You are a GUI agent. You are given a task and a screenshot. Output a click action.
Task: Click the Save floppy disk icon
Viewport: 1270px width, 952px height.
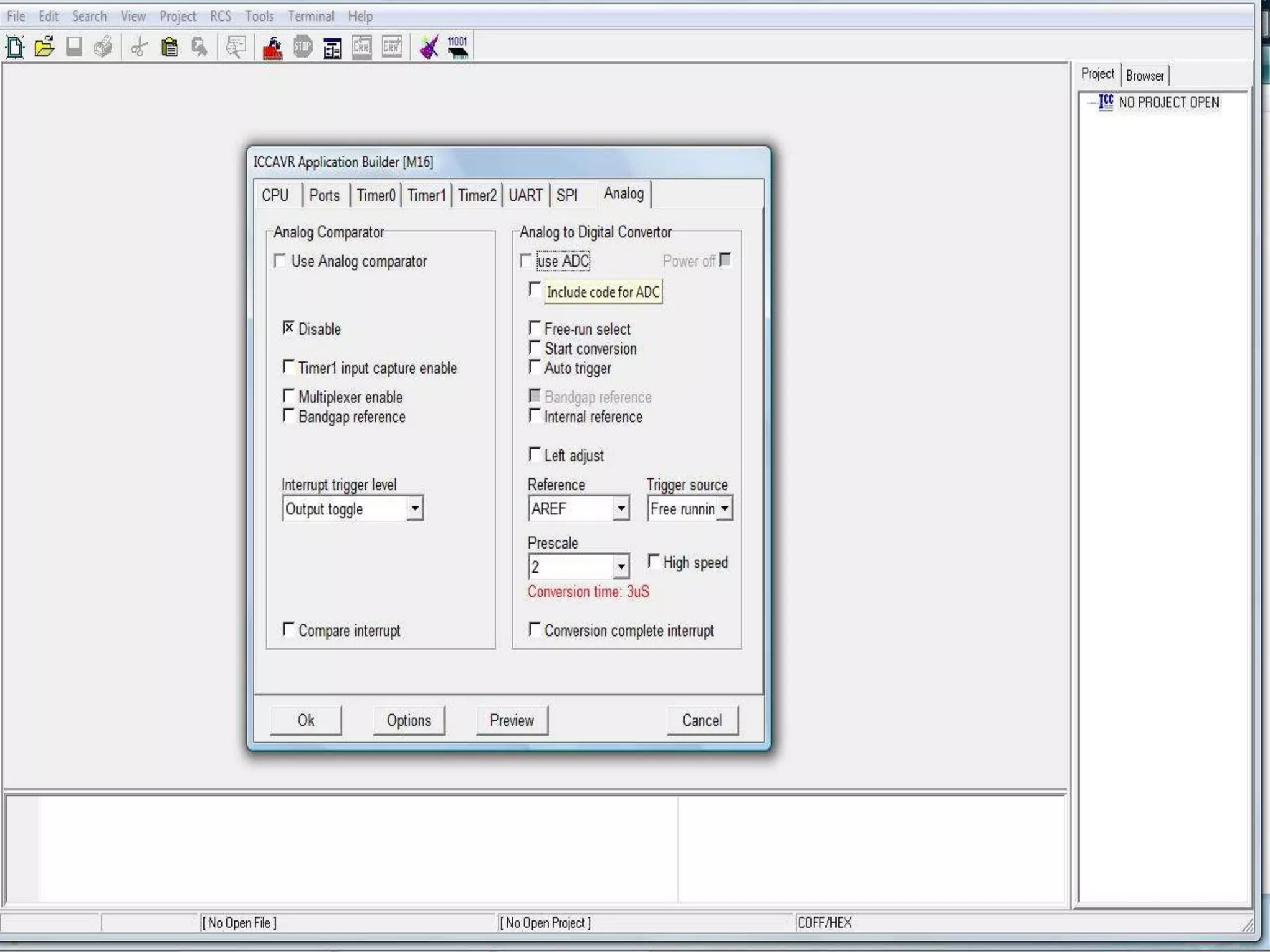tap(74, 47)
